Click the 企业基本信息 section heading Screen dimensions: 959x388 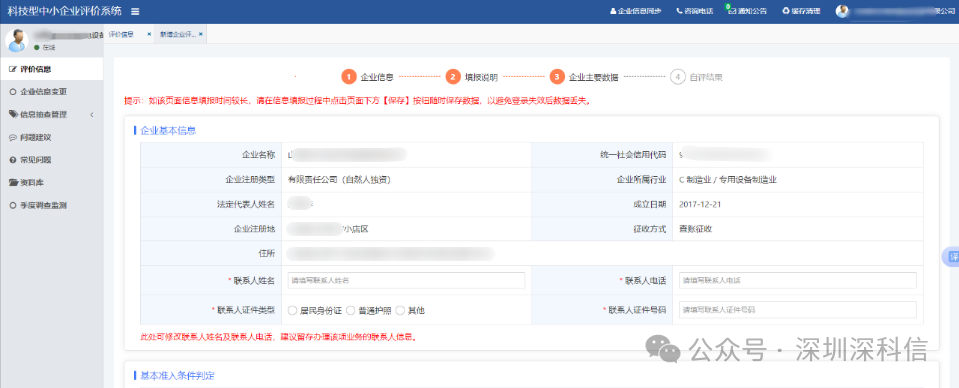pyautogui.click(x=168, y=130)
